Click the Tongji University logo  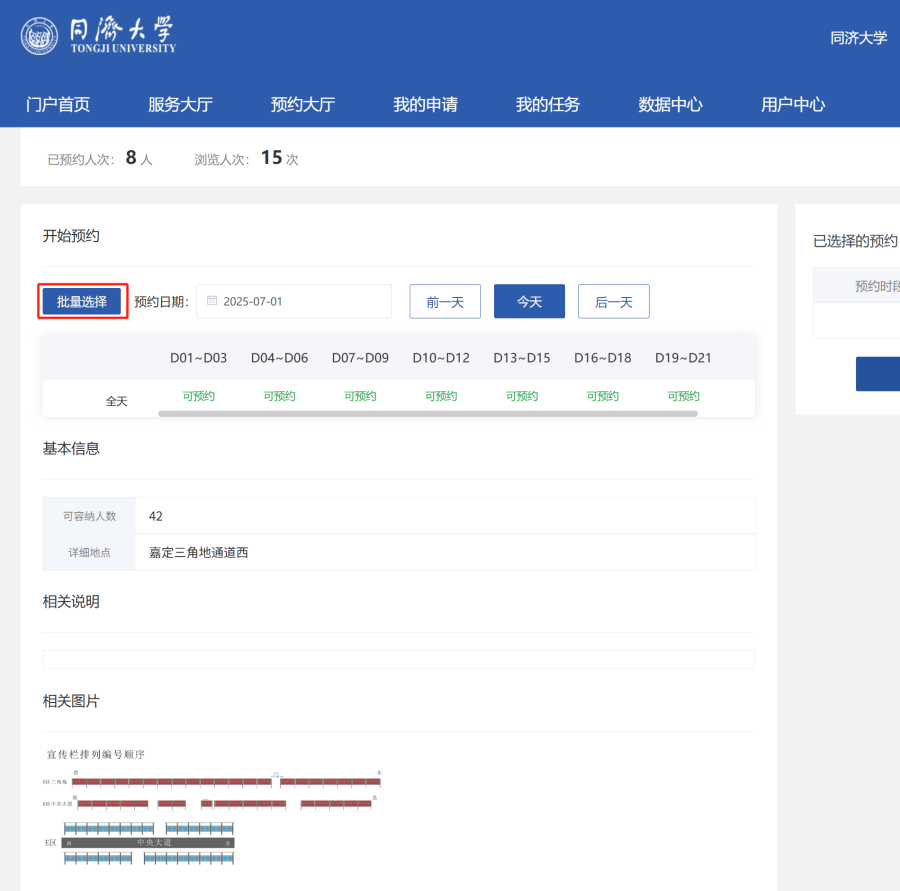point(98,36)
